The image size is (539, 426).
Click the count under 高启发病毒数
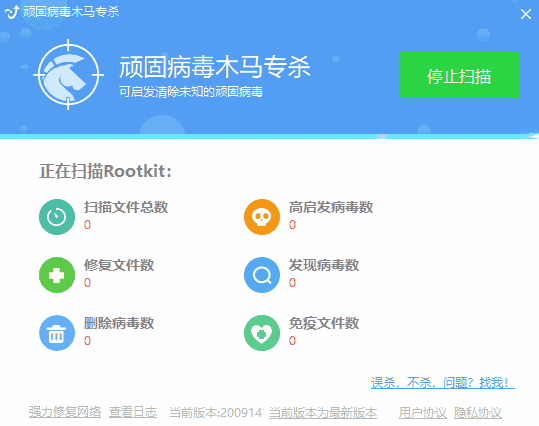(292, 225)
